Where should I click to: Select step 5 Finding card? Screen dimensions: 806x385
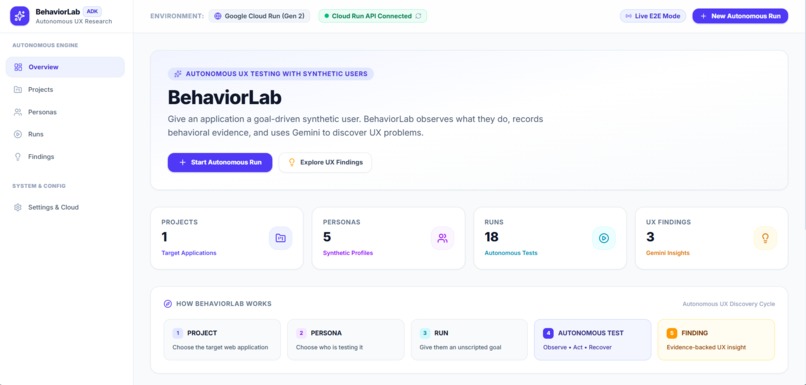coord(716,340)
